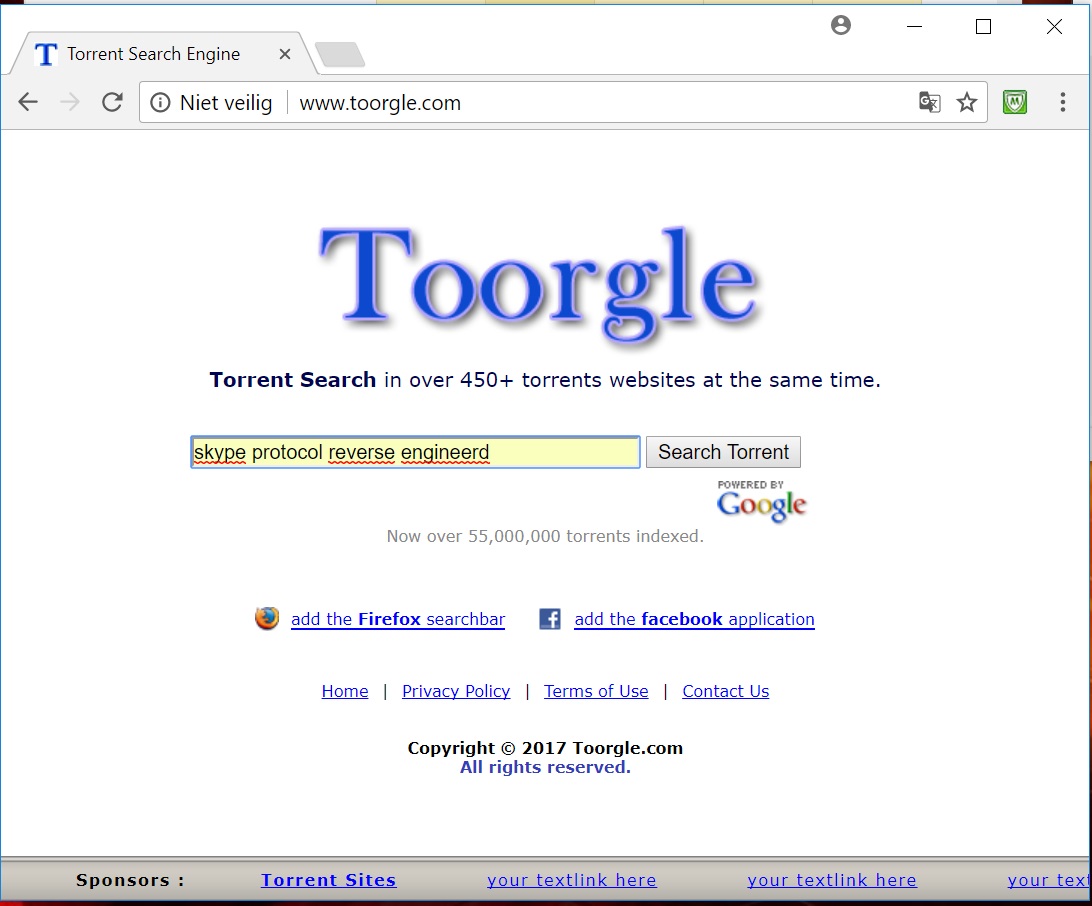Open the Torrent Sites sponsor link

tap(329, 880)
